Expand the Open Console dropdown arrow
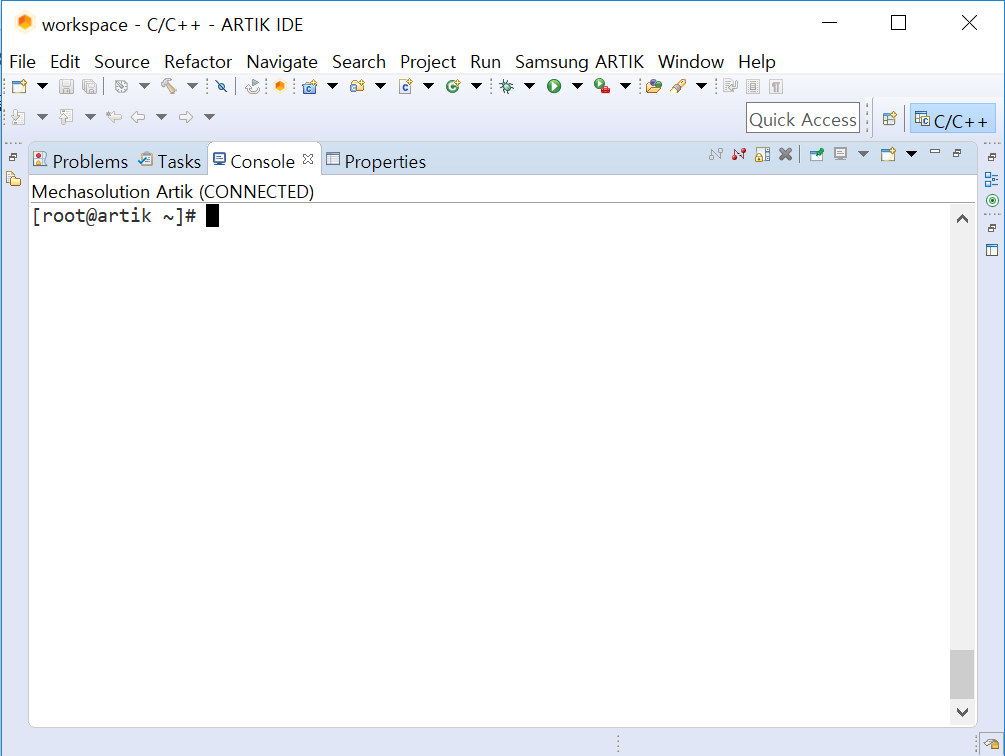Screen dimensions: 1005x756 [911, 154]
